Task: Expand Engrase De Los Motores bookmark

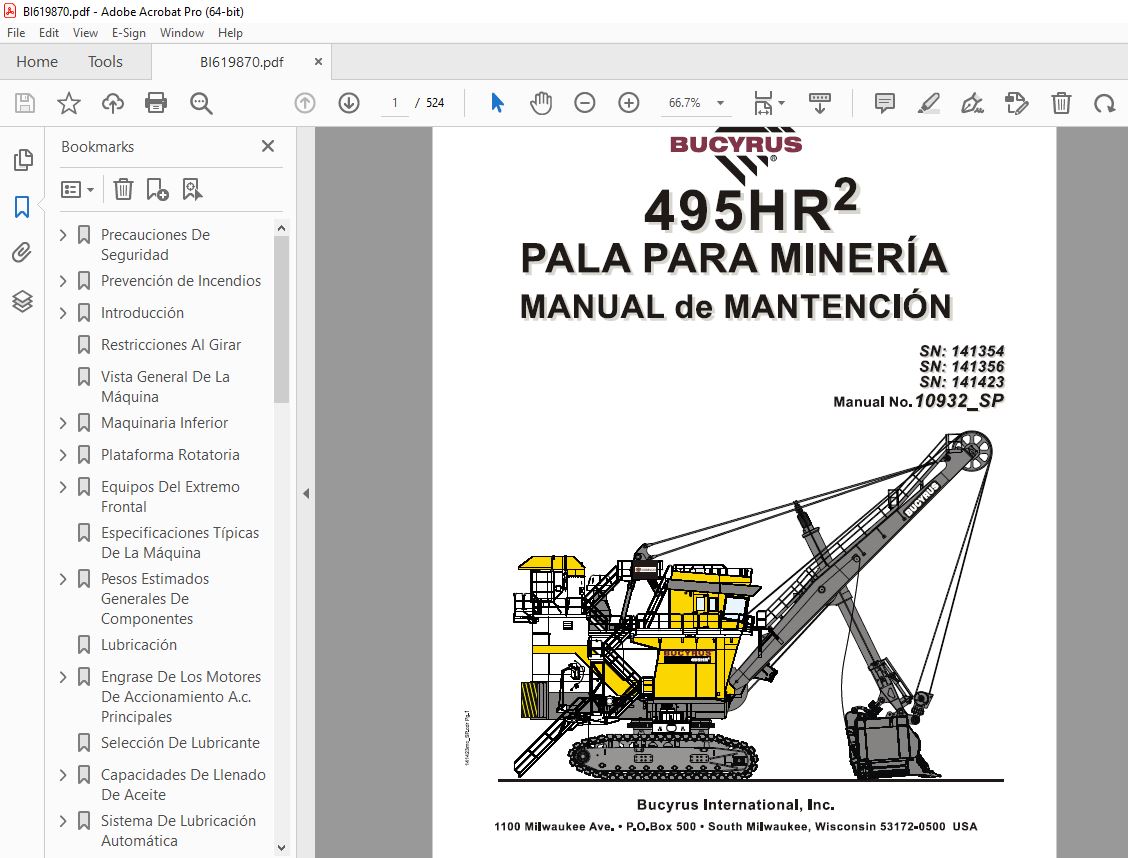Action: [x=63, y=677]
